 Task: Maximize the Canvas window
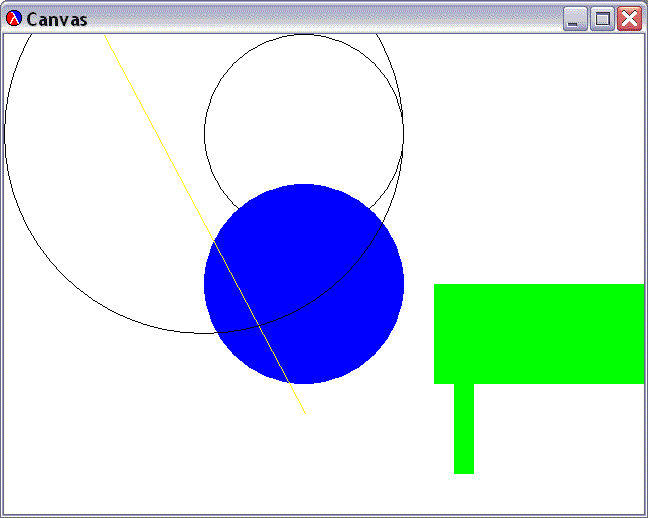pos(602,19)
